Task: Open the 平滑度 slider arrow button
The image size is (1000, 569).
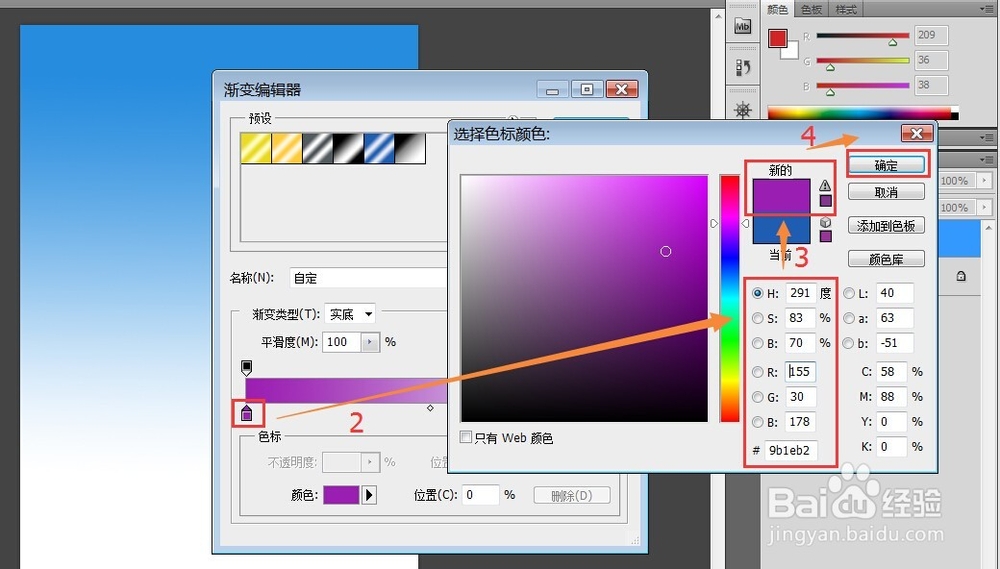Action: click(371, 343)
